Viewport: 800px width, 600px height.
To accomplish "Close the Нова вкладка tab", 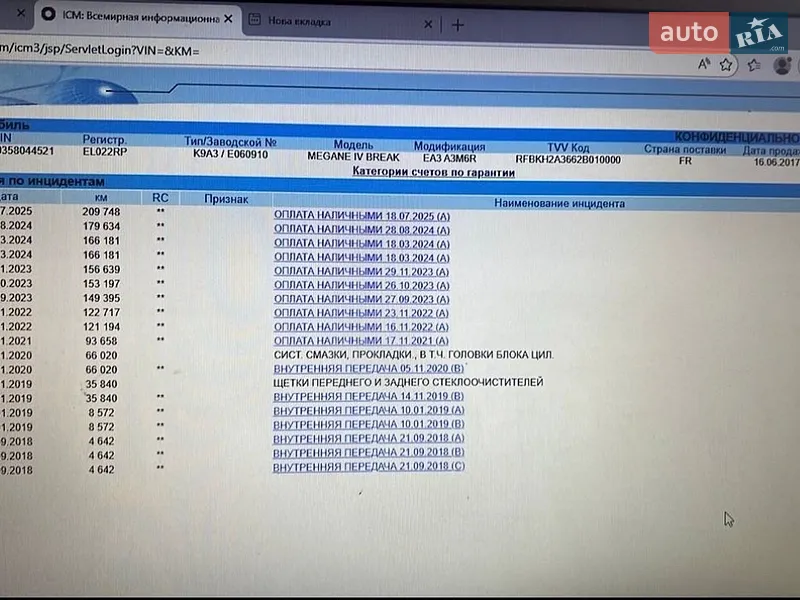I will click(428, 23).
